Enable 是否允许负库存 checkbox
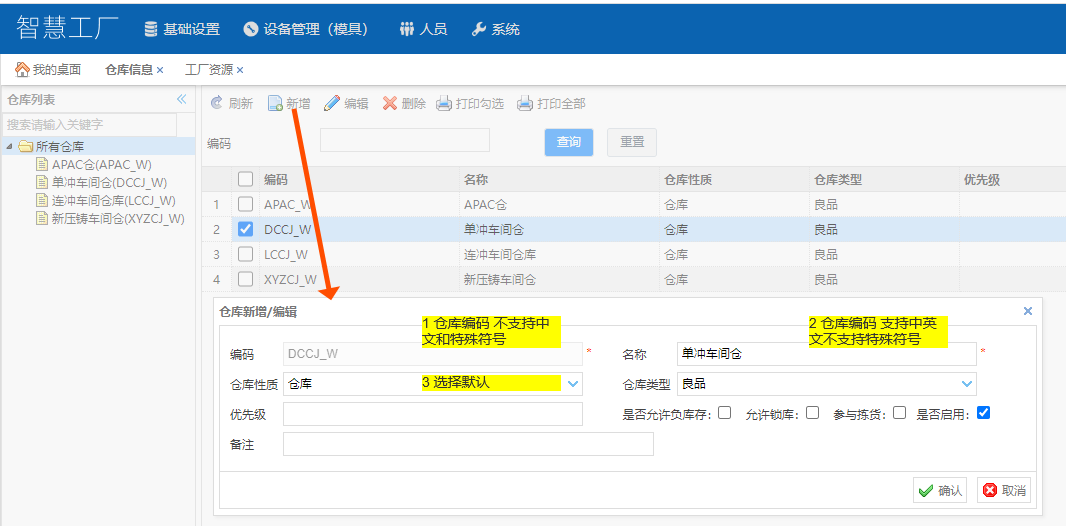Screen dimensions: 1066x526 [724, 412]
